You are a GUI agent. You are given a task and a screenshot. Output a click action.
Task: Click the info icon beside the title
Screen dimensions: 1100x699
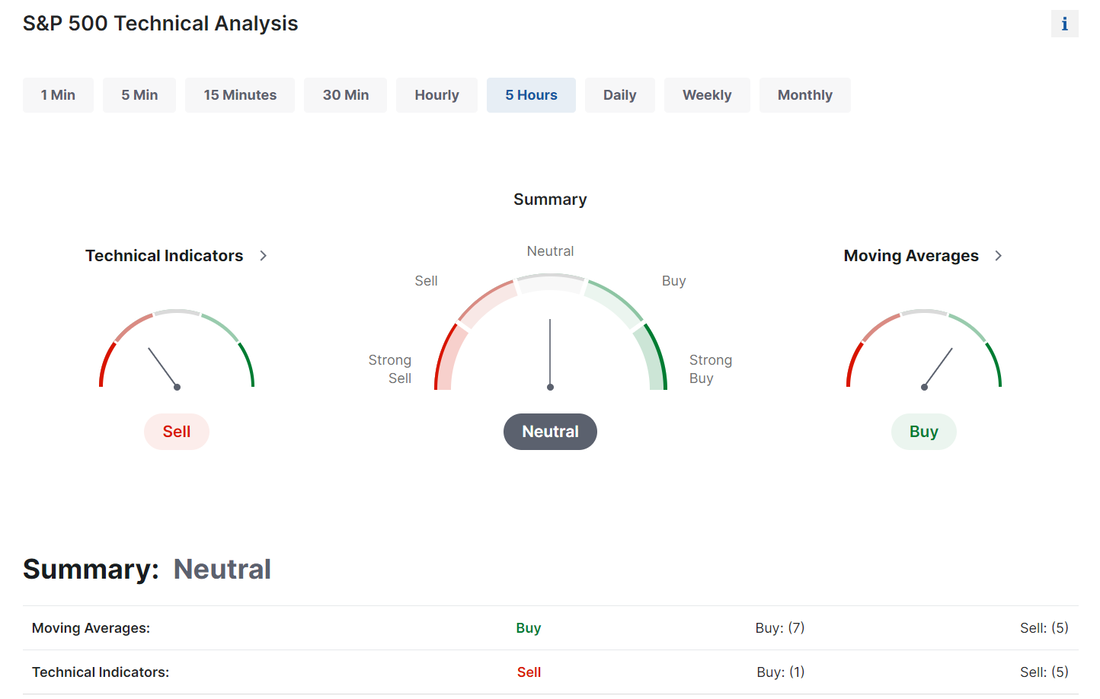point(1064,24)
